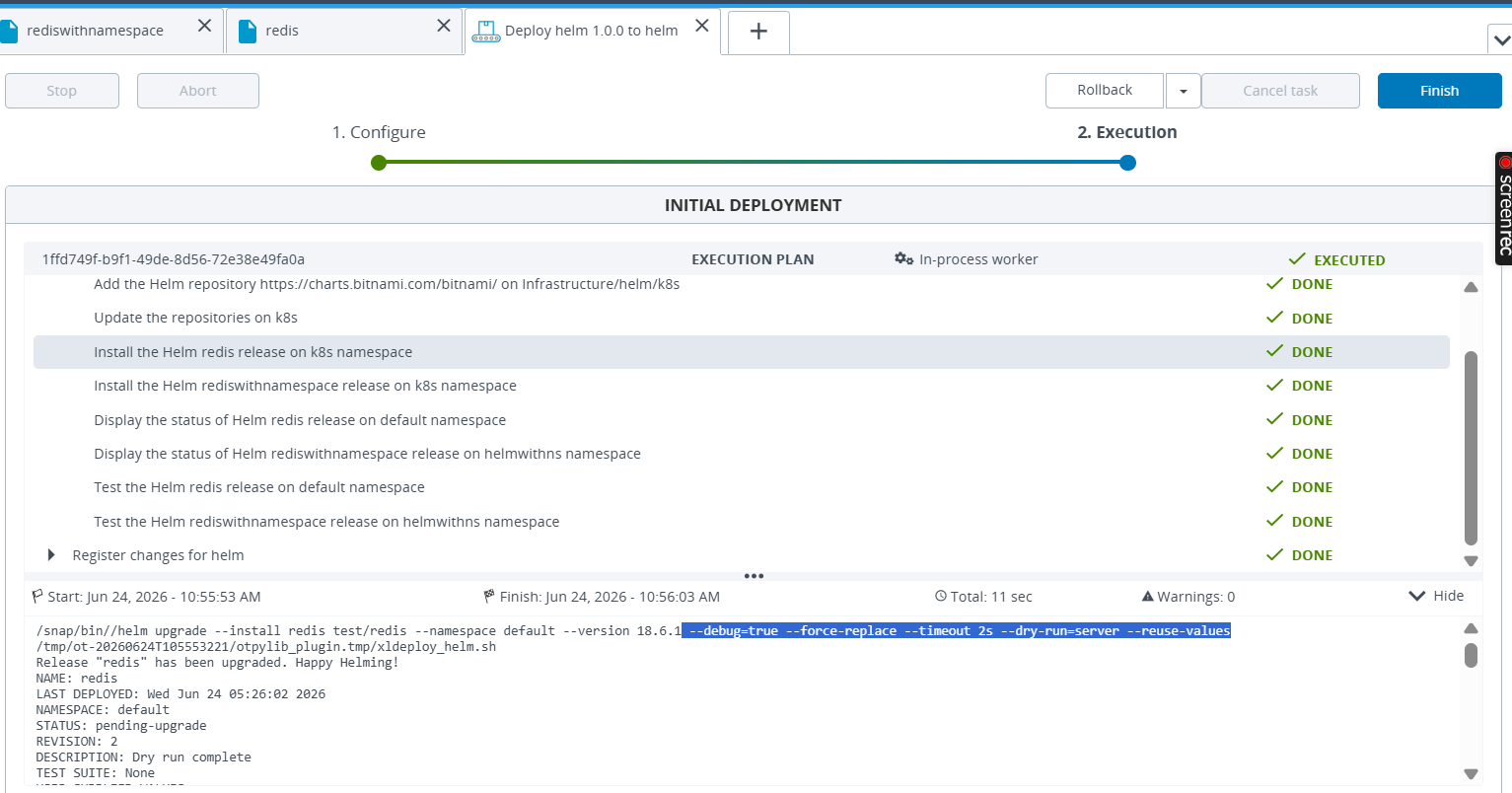The image size is (1512, 793).
Task: Select Install the Helm redis release step
Action: pos(741,352)
